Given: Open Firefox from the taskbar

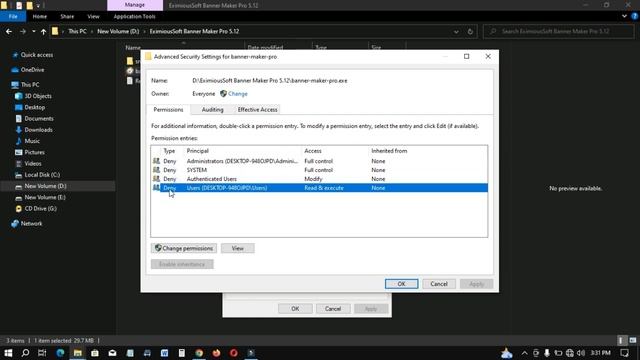Looking at the screenshot, I should (x=216, y=353).
